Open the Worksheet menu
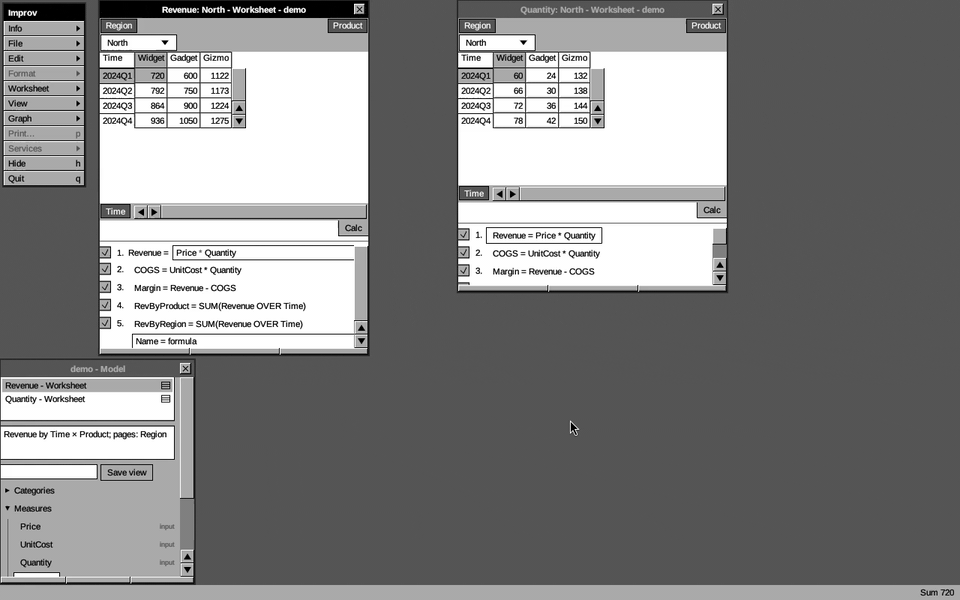The image size is (960, 600). (x=43, y=88)
